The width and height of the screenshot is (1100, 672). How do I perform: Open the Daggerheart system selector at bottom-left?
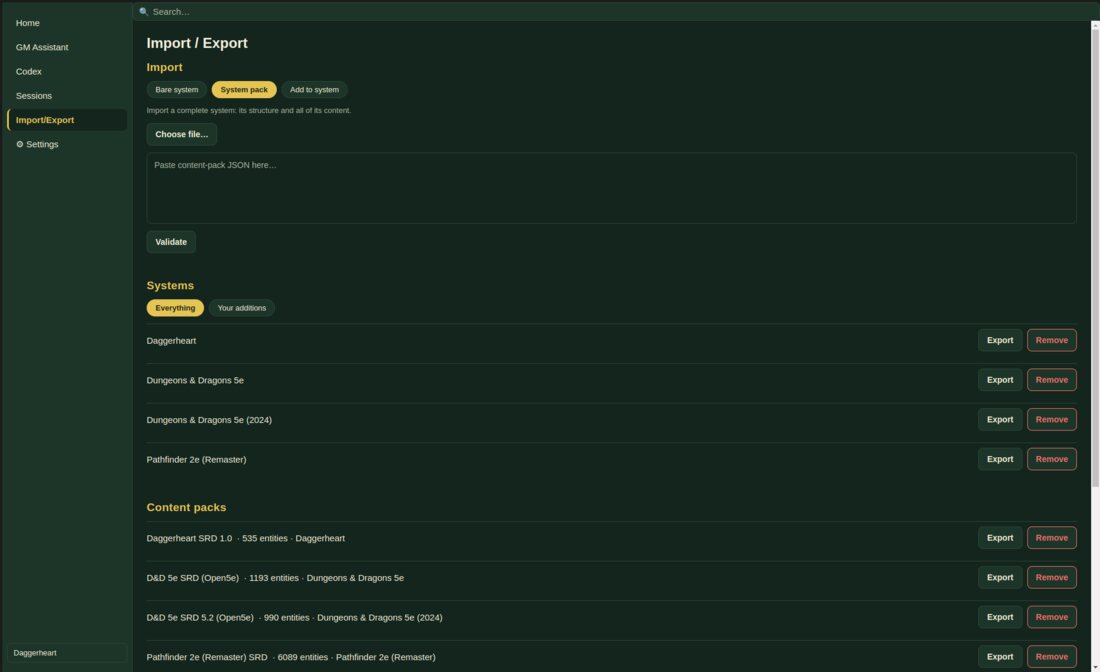pyautogui.click(x=67, y=652)
